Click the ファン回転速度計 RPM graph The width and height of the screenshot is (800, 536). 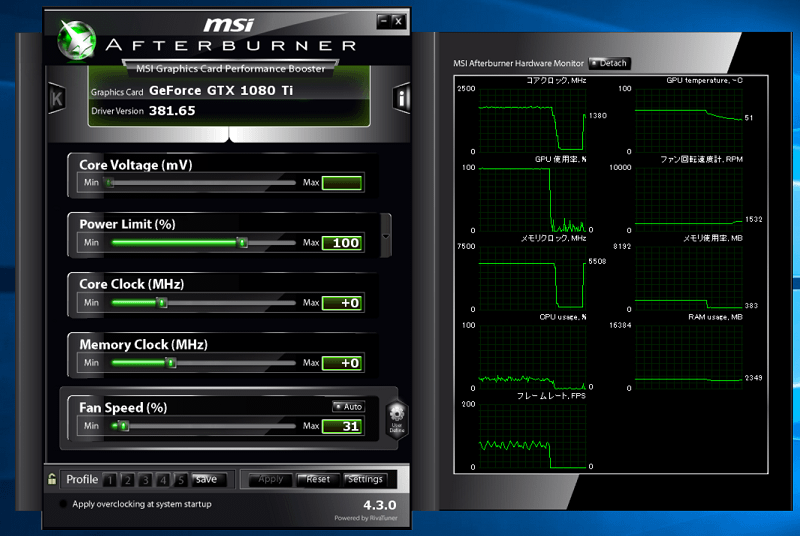[x=689, y=199]
